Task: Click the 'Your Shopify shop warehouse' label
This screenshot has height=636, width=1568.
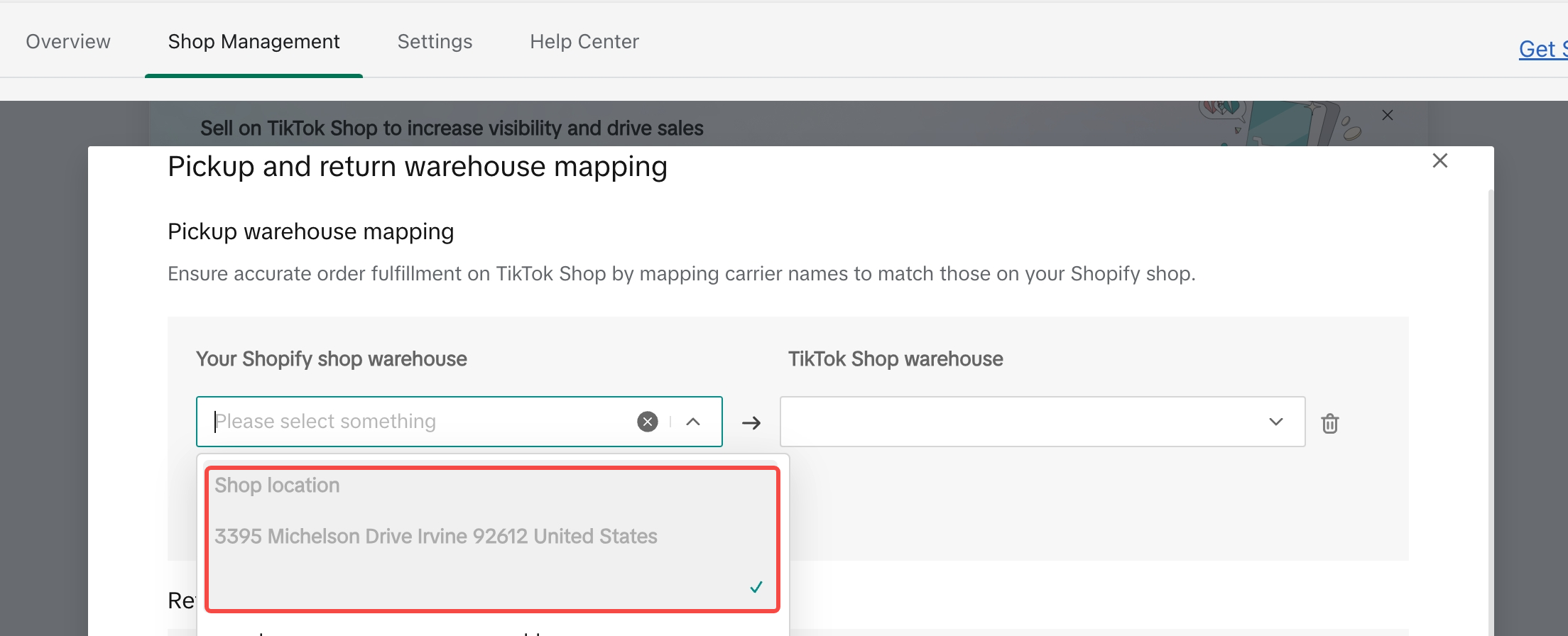Action: (x=331, y=359)
